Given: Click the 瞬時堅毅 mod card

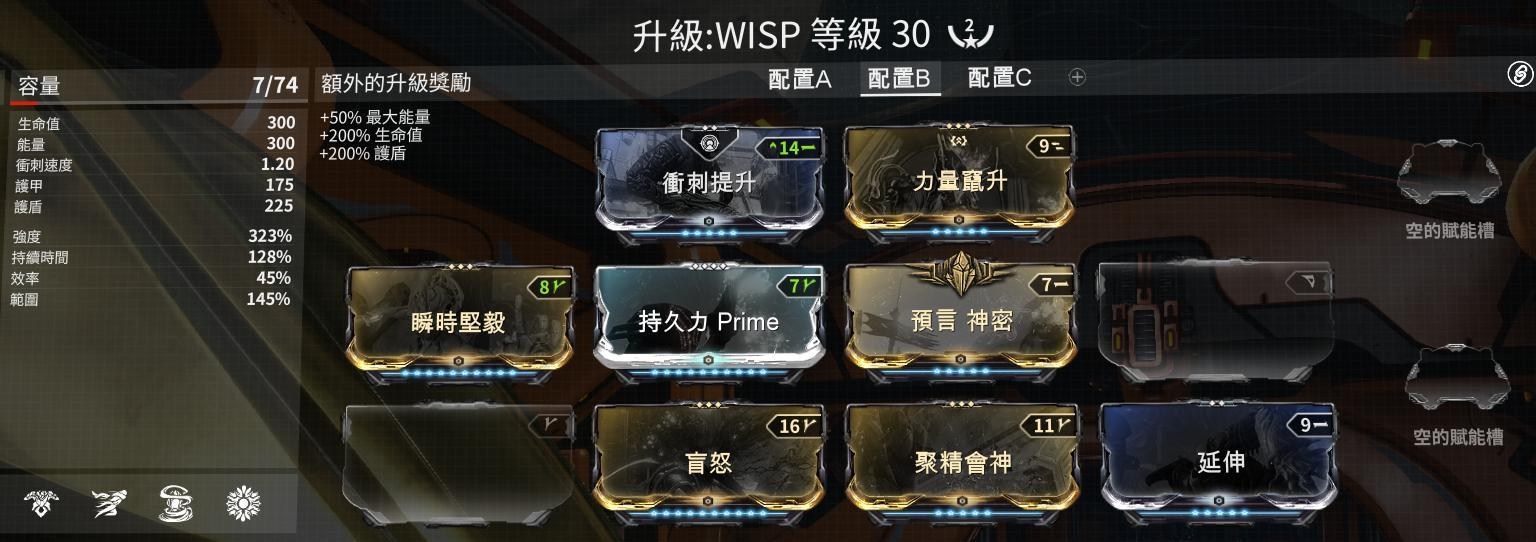Looking at the screenshot, I should (461, 320).
